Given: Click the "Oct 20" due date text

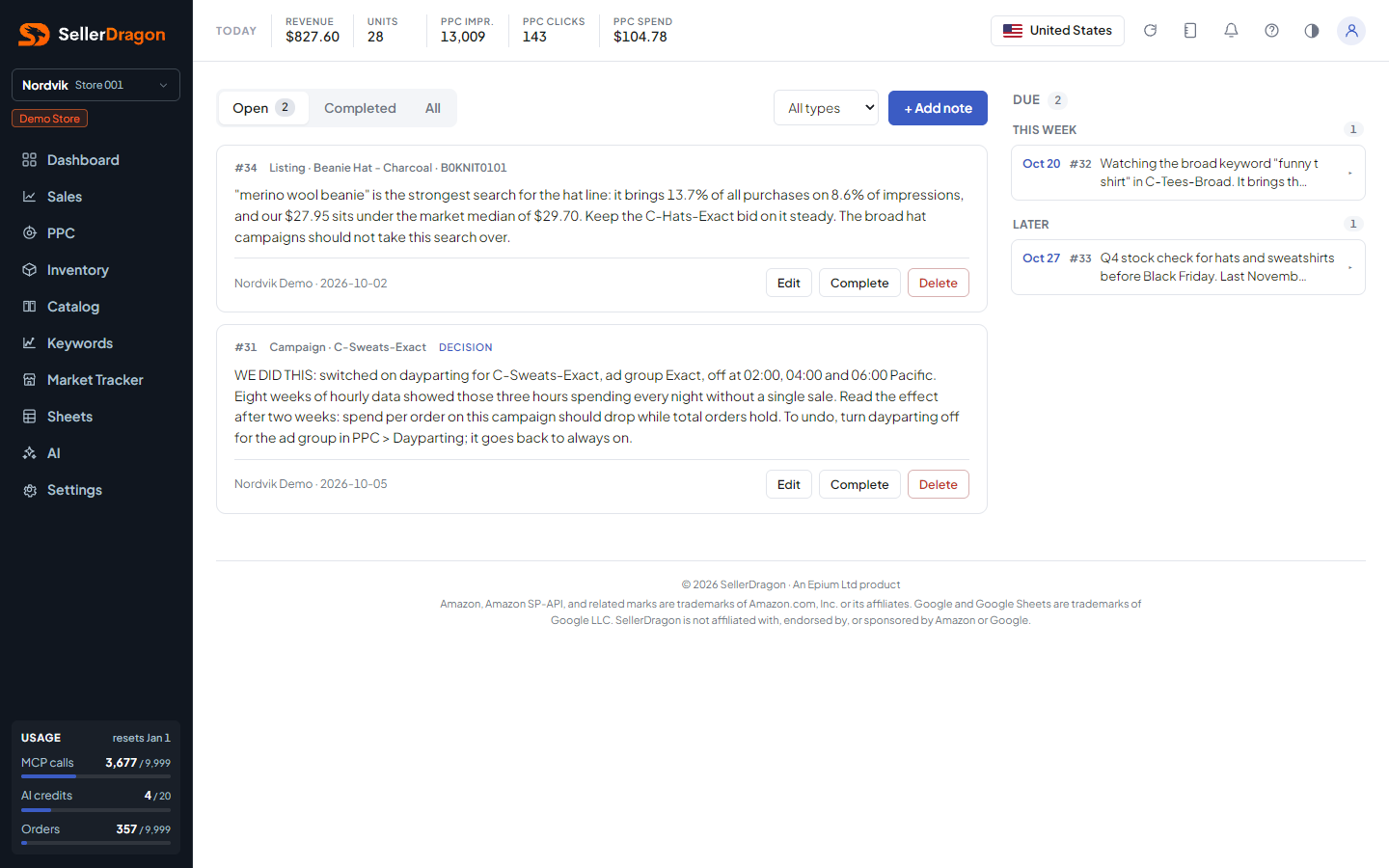Looking at the screenshot, I should point(1042,164).
